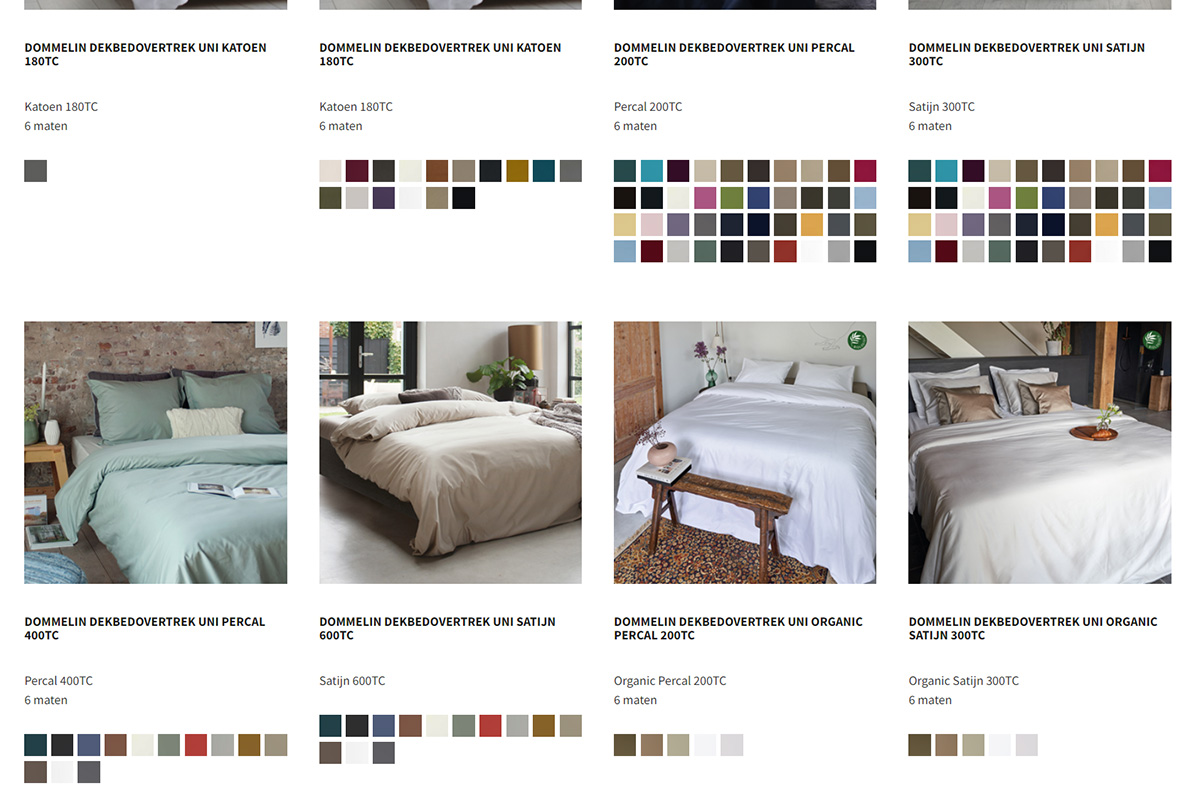Open the Dekbedovertrek Uni Percal 200TC title link
Viewport: 1200px width, 800px height.
tap(734, 54)
